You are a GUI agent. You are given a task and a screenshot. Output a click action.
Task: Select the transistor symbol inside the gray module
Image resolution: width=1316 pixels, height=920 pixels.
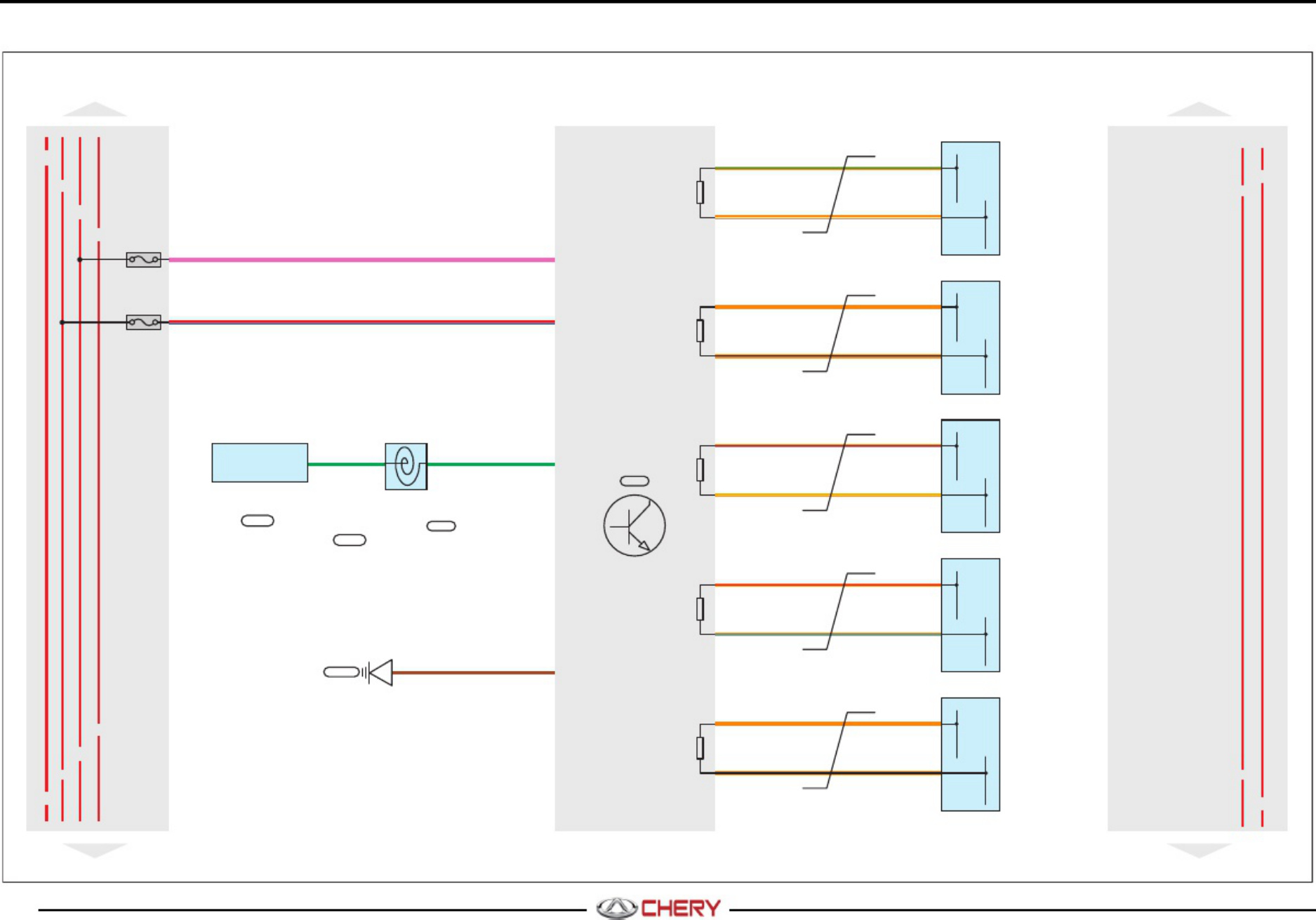tap(634, 526)
